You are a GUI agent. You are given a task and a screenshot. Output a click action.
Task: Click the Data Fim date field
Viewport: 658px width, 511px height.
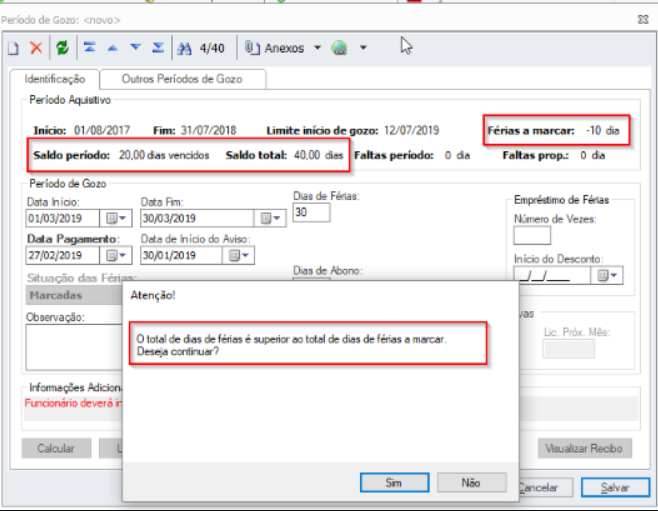pyautogui.click(x=197, y=218)
